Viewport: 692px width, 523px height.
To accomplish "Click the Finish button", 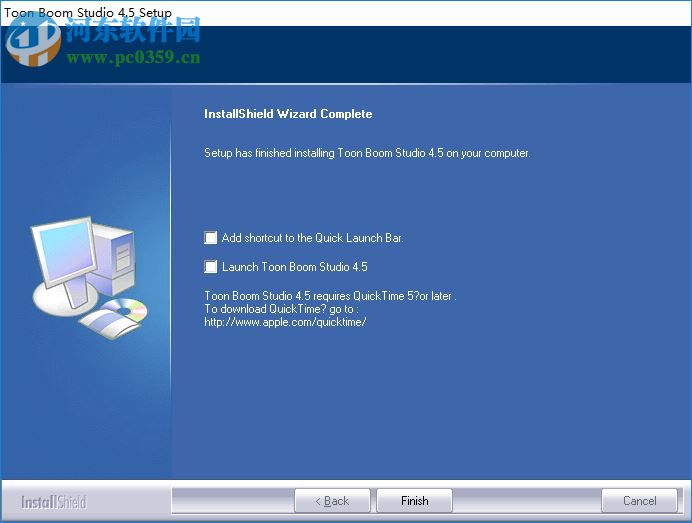I will (x=414, y=501).
